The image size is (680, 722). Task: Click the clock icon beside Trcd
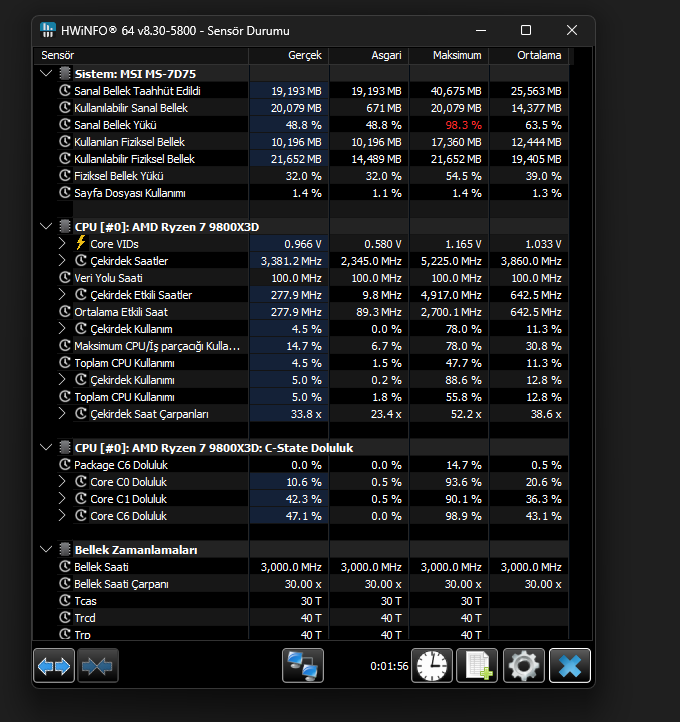tap(65, 618)
